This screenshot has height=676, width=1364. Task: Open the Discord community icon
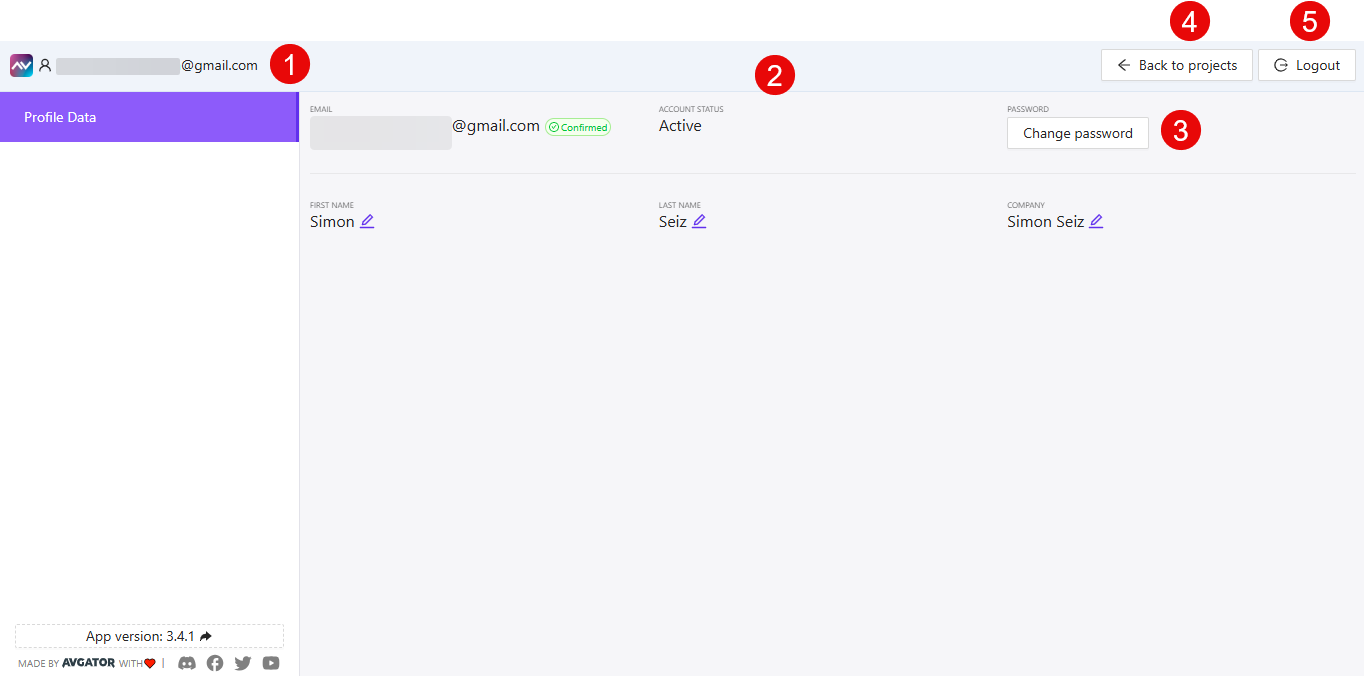[x=187, y=662]
